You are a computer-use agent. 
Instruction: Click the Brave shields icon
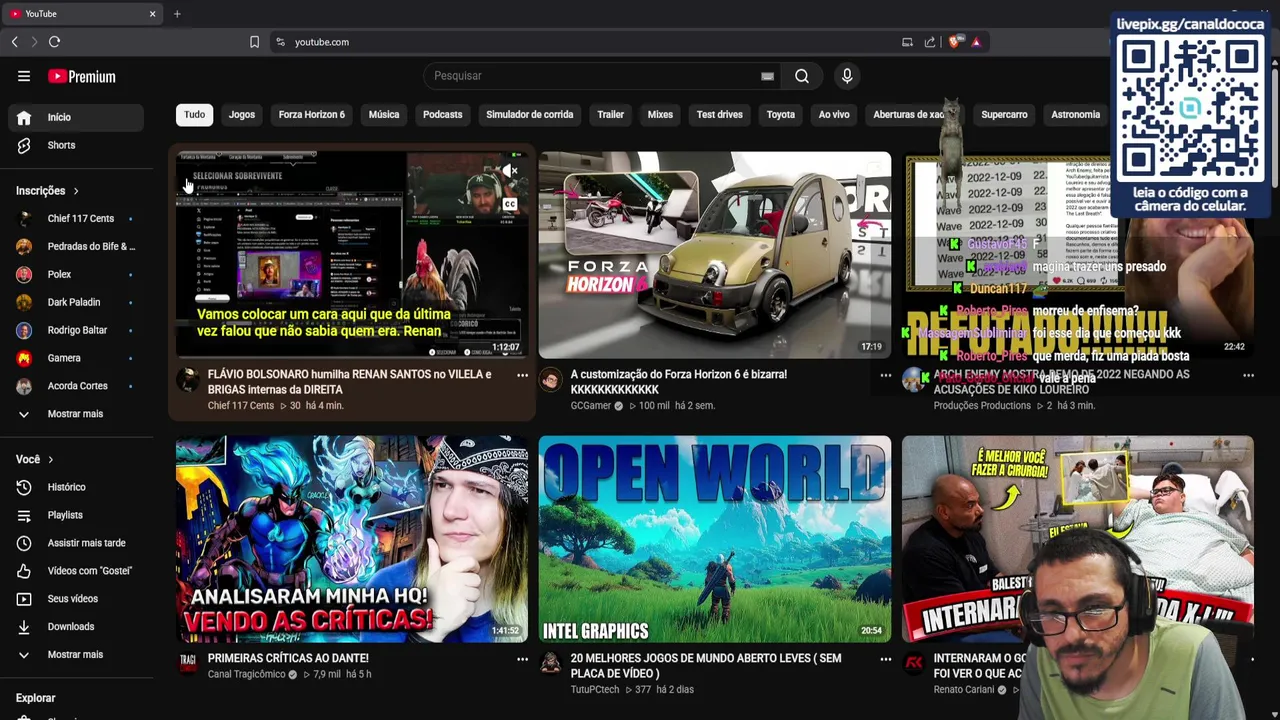pos(954,42)
